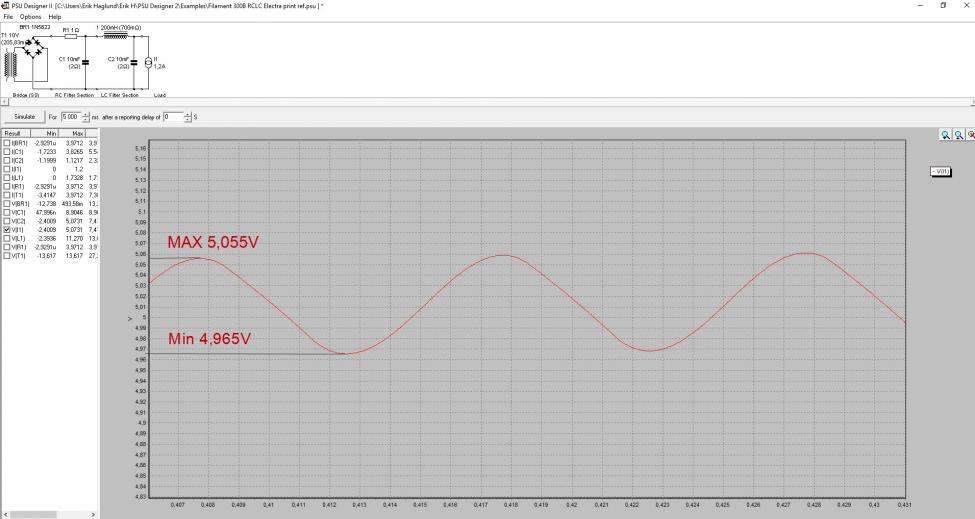
Task: Toggle the V(C1) result checkbox
Action: [x=7, y=213]
